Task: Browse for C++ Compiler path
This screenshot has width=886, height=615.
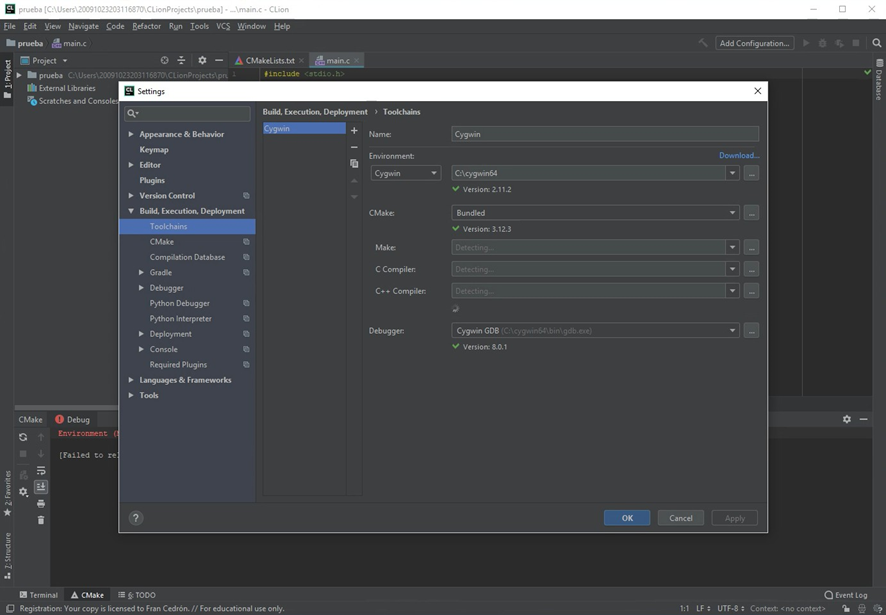Action: [751, 291]
